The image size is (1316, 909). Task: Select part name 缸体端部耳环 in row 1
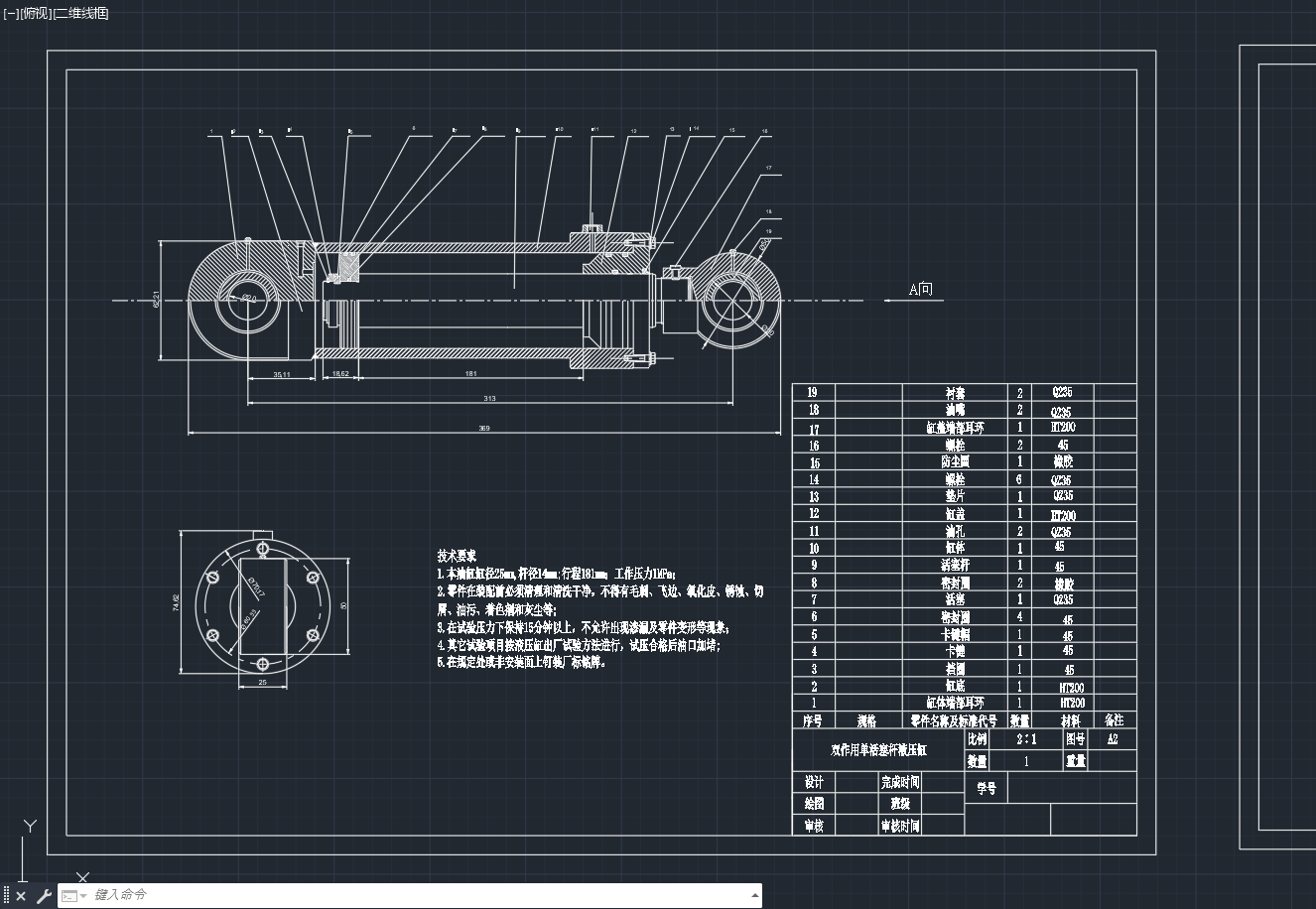click(x=955, y=703)
